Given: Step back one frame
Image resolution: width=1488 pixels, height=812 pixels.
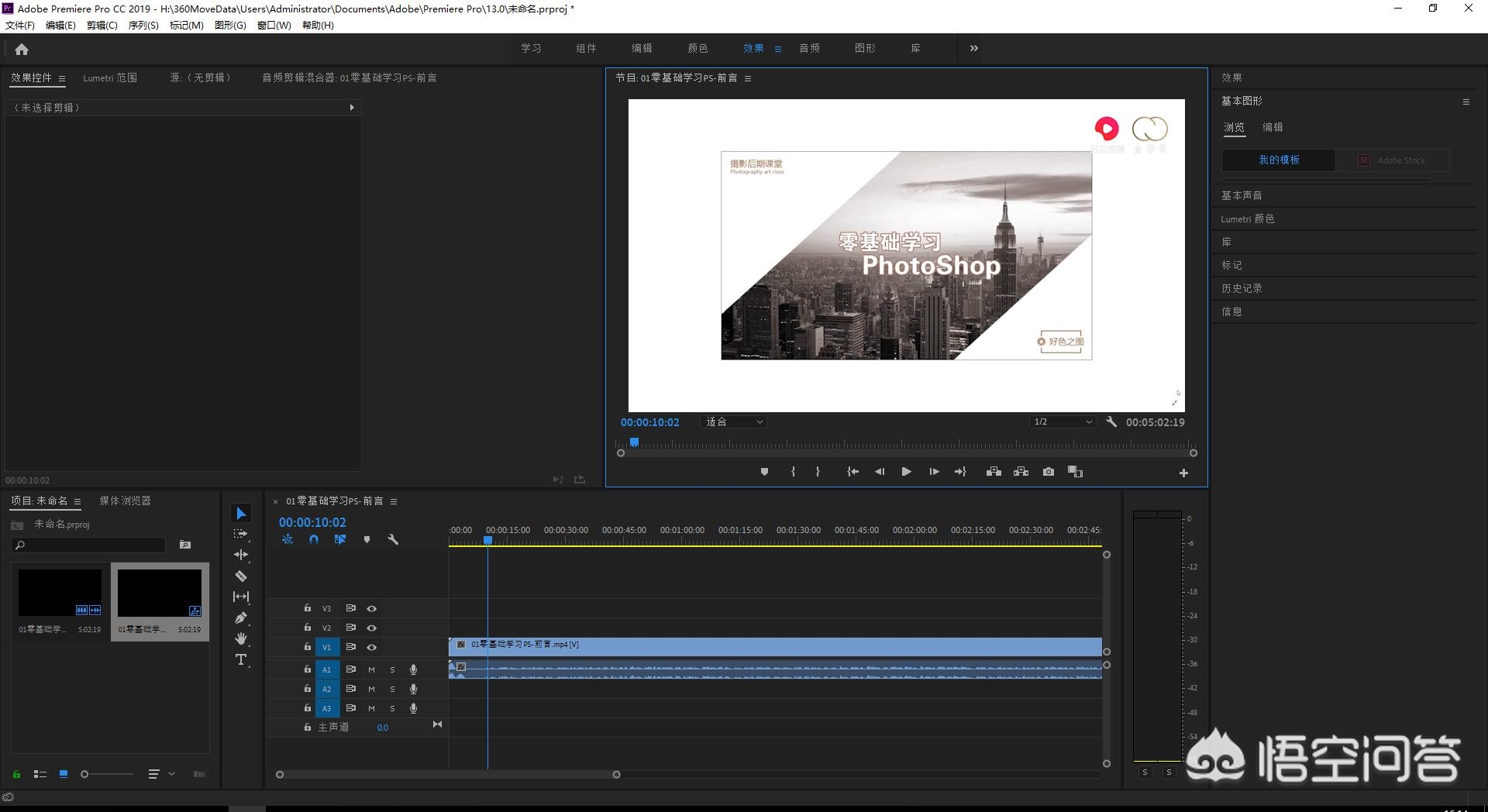Looking at the screenshot, I should 880,472.
